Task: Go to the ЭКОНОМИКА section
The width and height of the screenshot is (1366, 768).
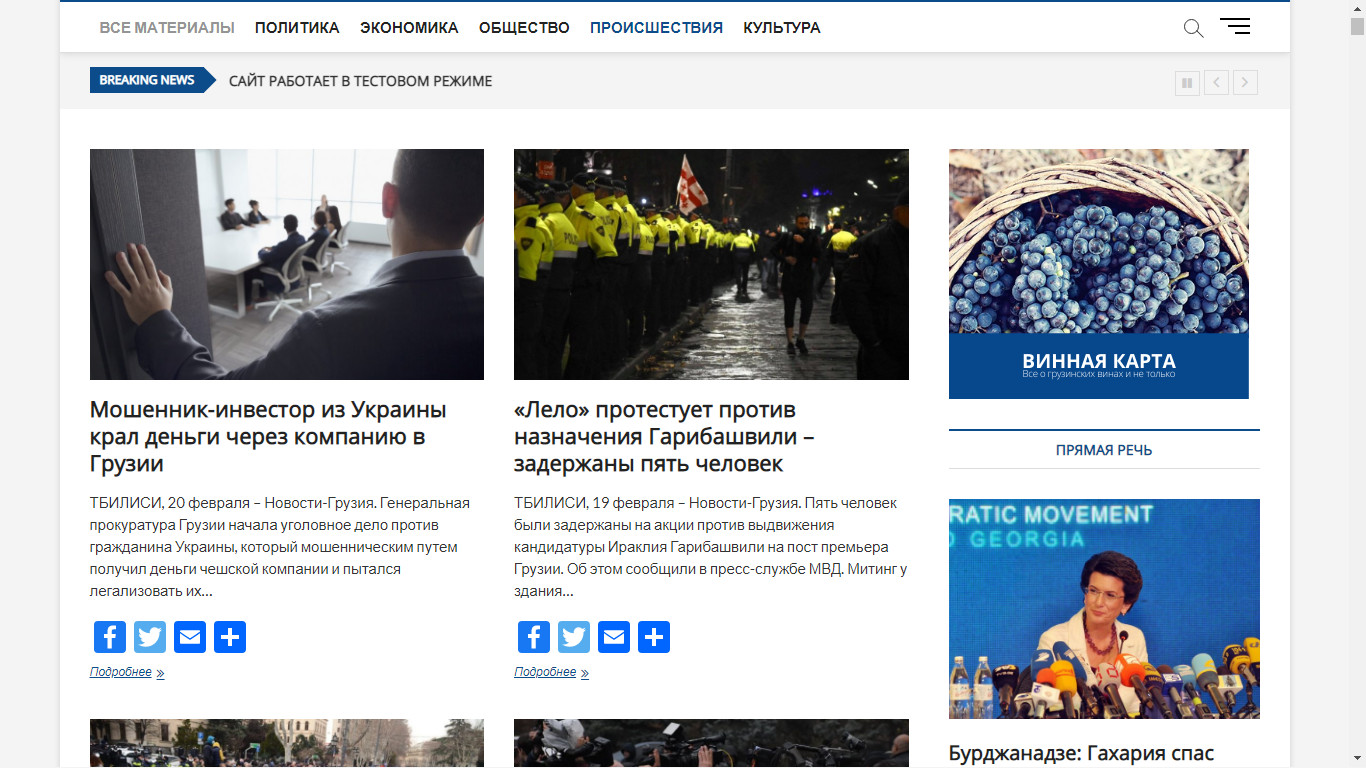Action: click(x=409, y=28)
